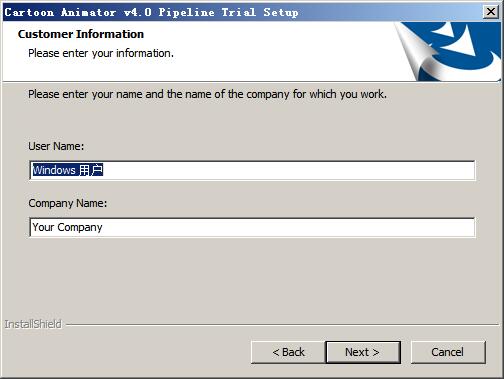This screenshot has width=504, height=379.
Task: Click the Your Company text in field
Action: pyautogui.click(x=67, y=227)
